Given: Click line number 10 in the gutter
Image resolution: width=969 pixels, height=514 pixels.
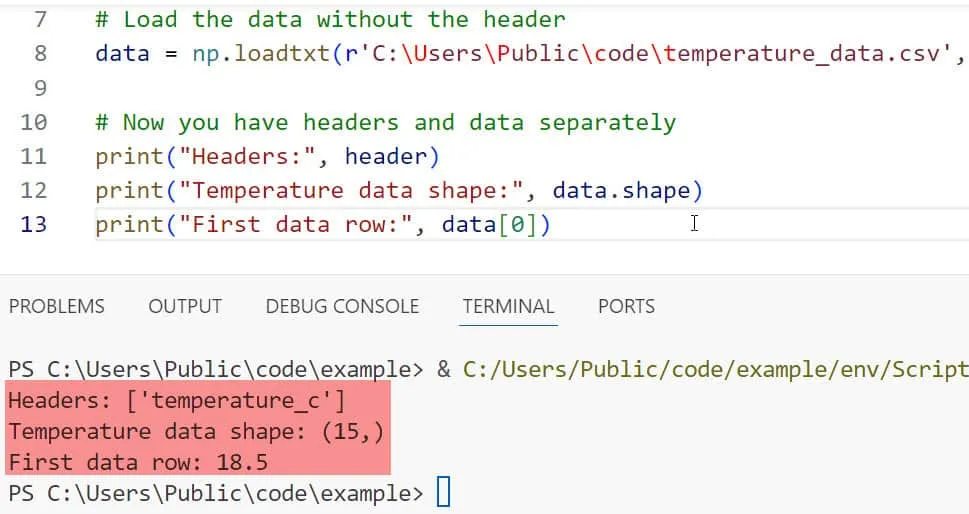Looking at the screenshot, I should (34, 122).
